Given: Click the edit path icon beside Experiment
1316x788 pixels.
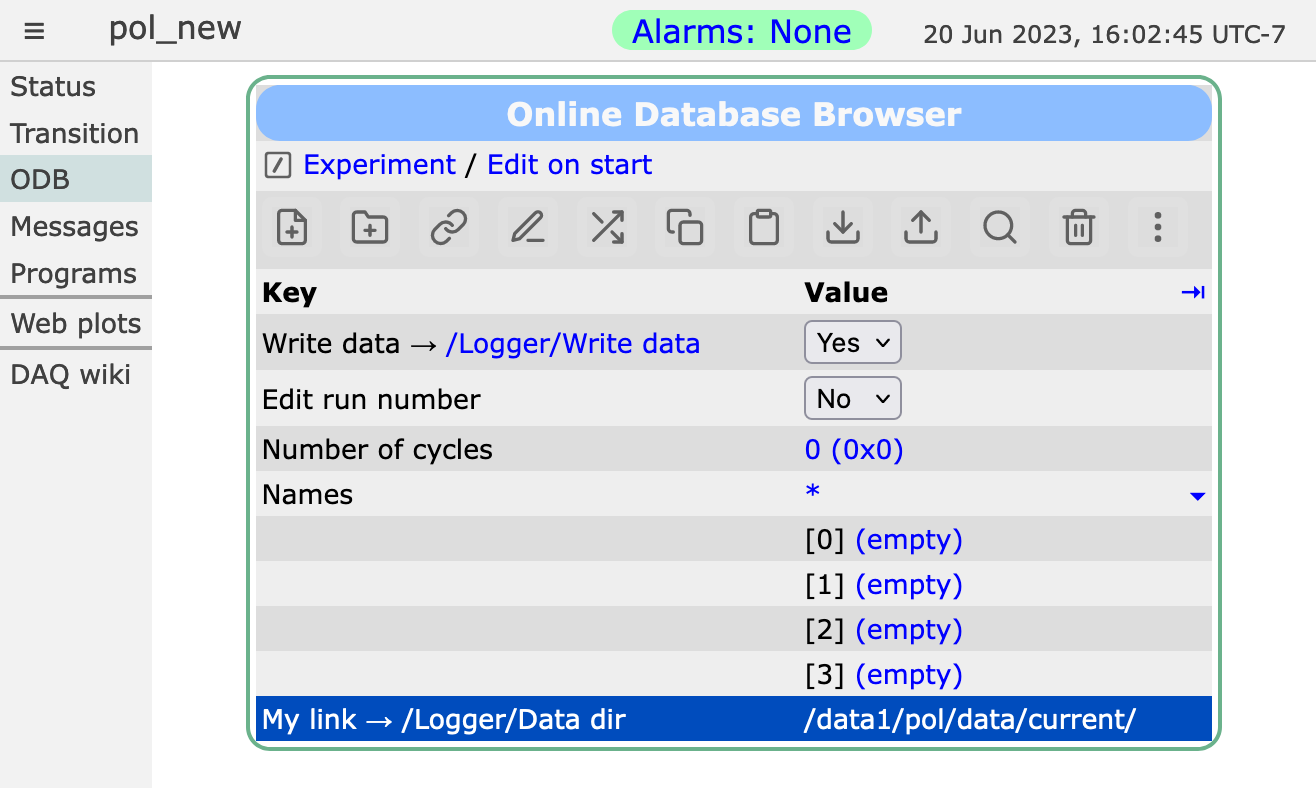Looking at the screenshot, I should [277, 165].
